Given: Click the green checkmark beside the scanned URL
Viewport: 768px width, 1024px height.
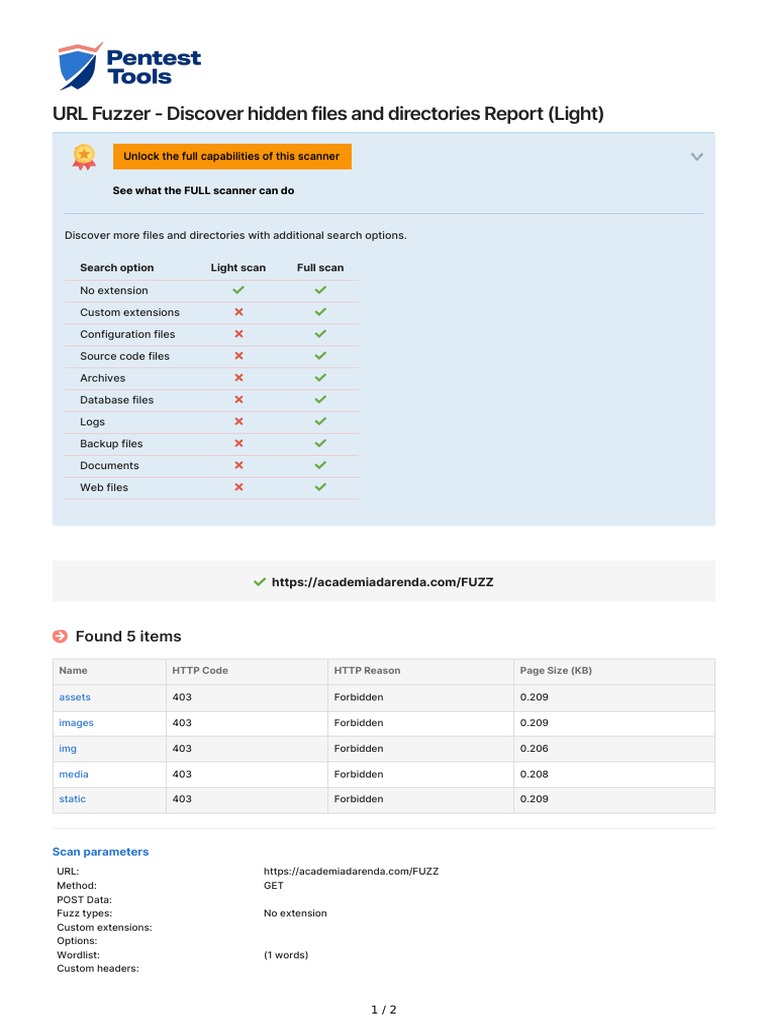Looking at the screenshot, I should click(x=260, y=582).
